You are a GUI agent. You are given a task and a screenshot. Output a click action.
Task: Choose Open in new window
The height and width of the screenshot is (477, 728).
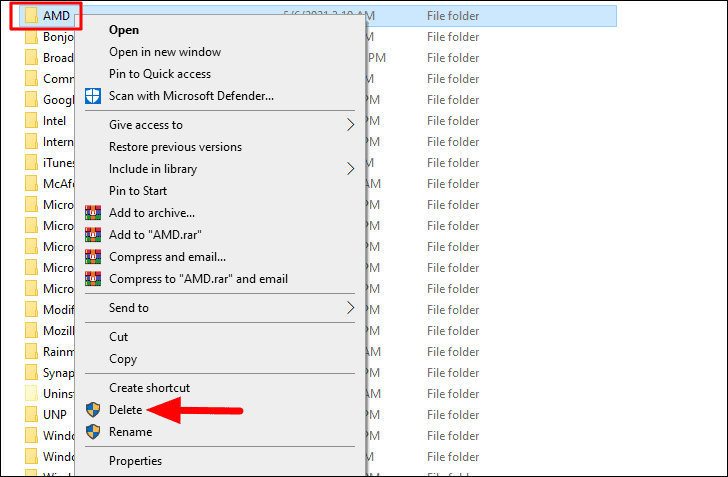coord(165,52)
